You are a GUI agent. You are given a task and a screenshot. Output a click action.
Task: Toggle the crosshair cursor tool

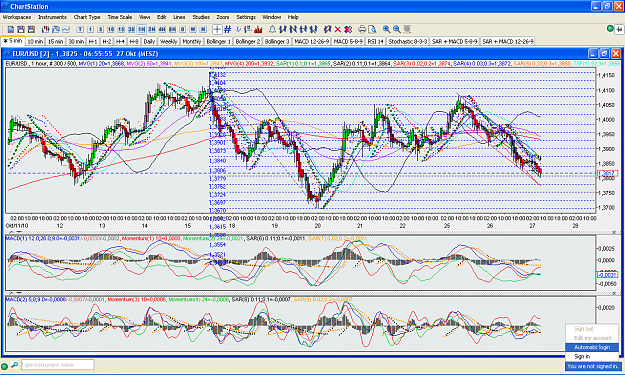(x=217, y=29)
